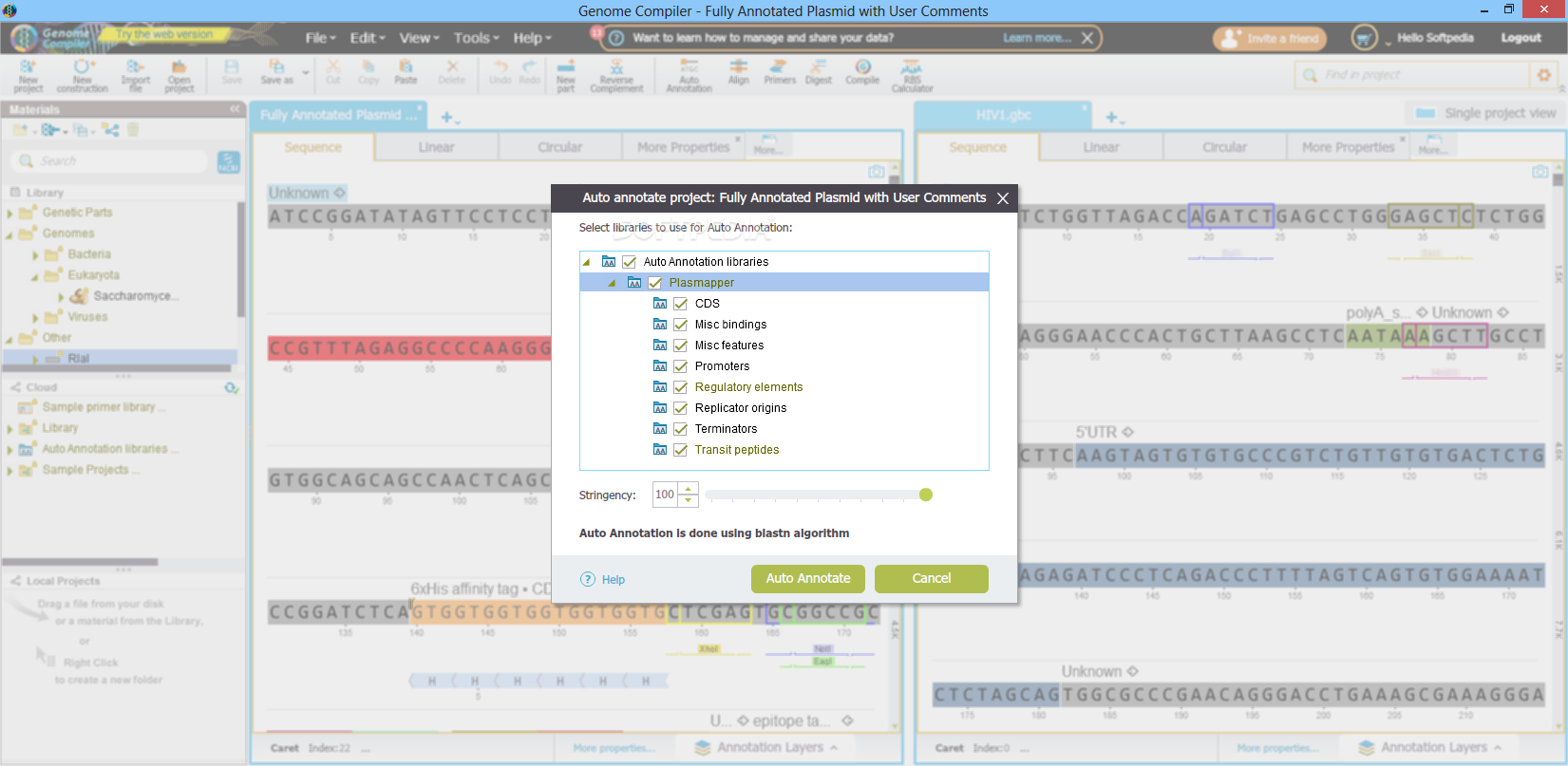Open the Save as dropdown arrow
Image resolution: width=1568 pixels, height=766 pixels.
tap(306, 72)
